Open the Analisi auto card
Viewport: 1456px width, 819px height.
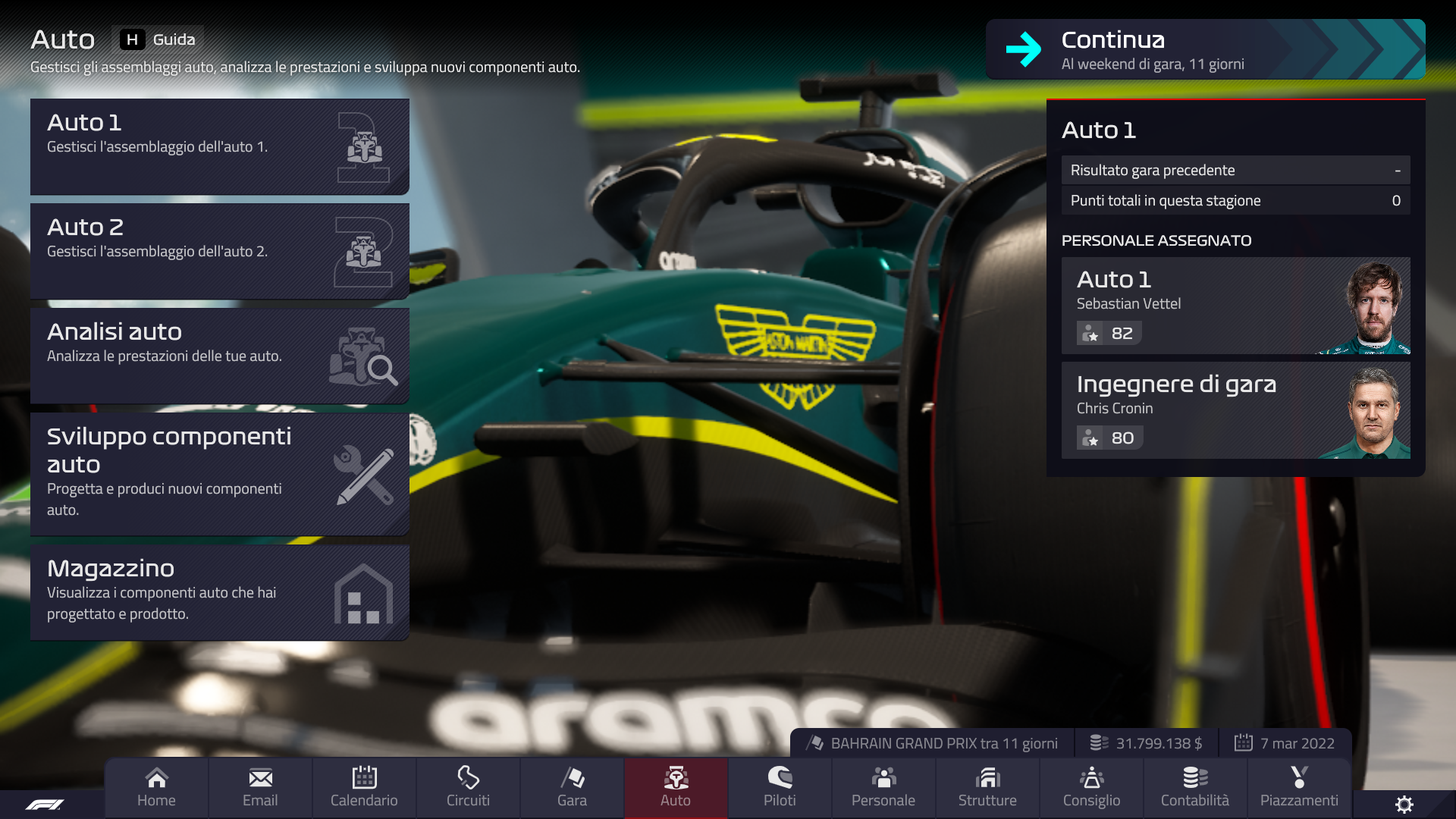tap(220, 356)
